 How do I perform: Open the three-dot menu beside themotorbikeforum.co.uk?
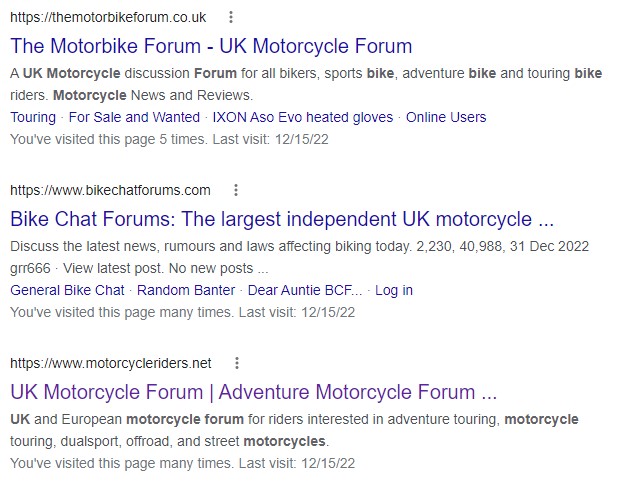tap(231, 17)
